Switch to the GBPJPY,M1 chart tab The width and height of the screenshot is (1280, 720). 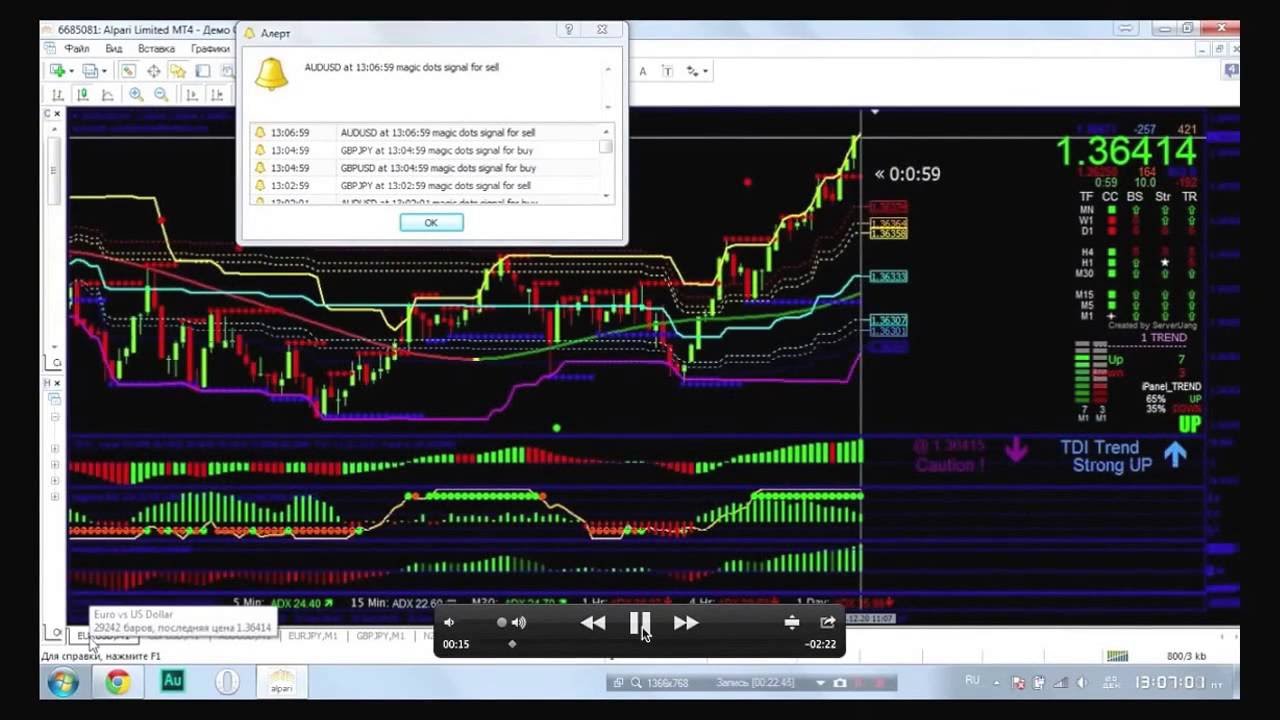pyautogui.click(x=381, y=636)
